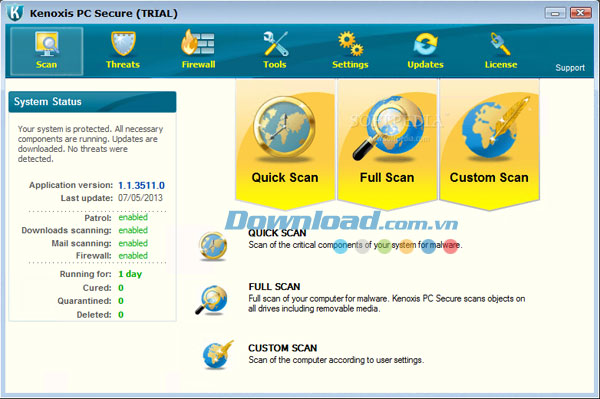Click the System Status panel header

92,102
